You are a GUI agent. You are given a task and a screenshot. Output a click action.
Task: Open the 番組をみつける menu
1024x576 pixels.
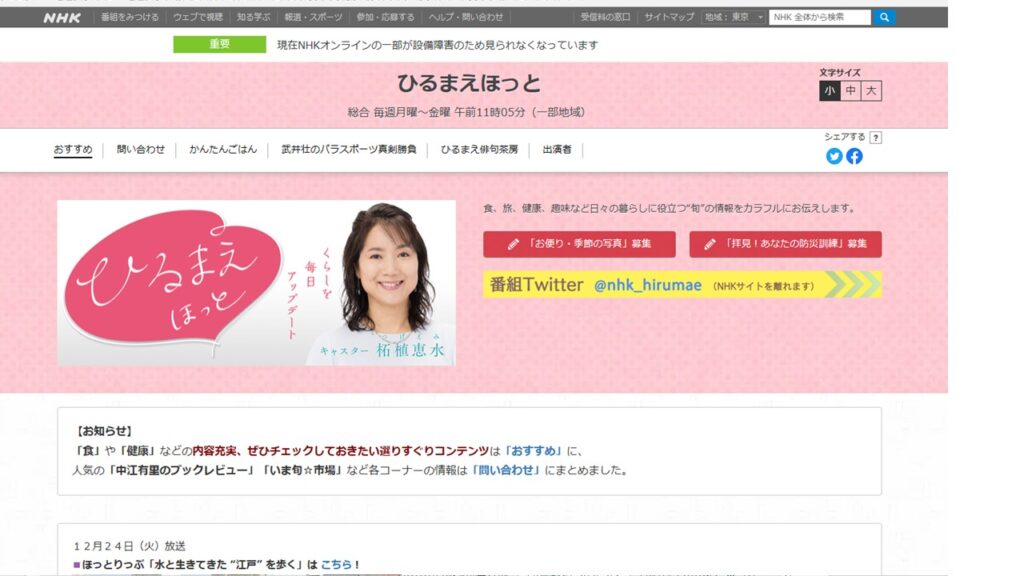[x=130, y=17]
